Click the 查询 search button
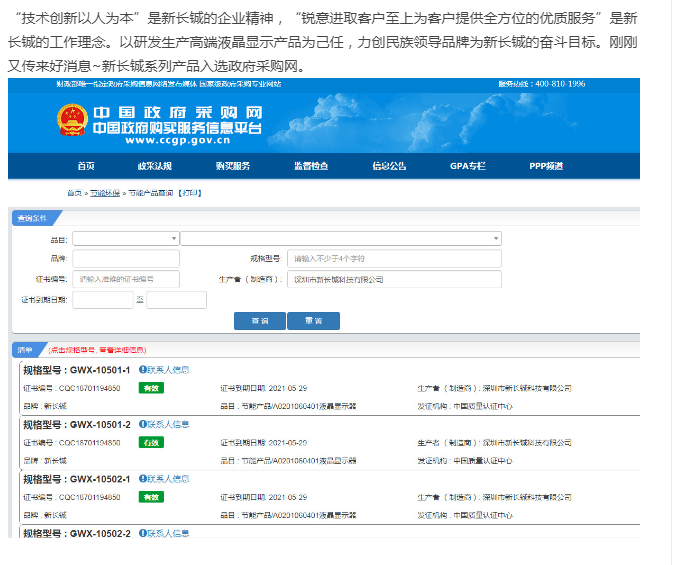673x565 pixels. 260,321
